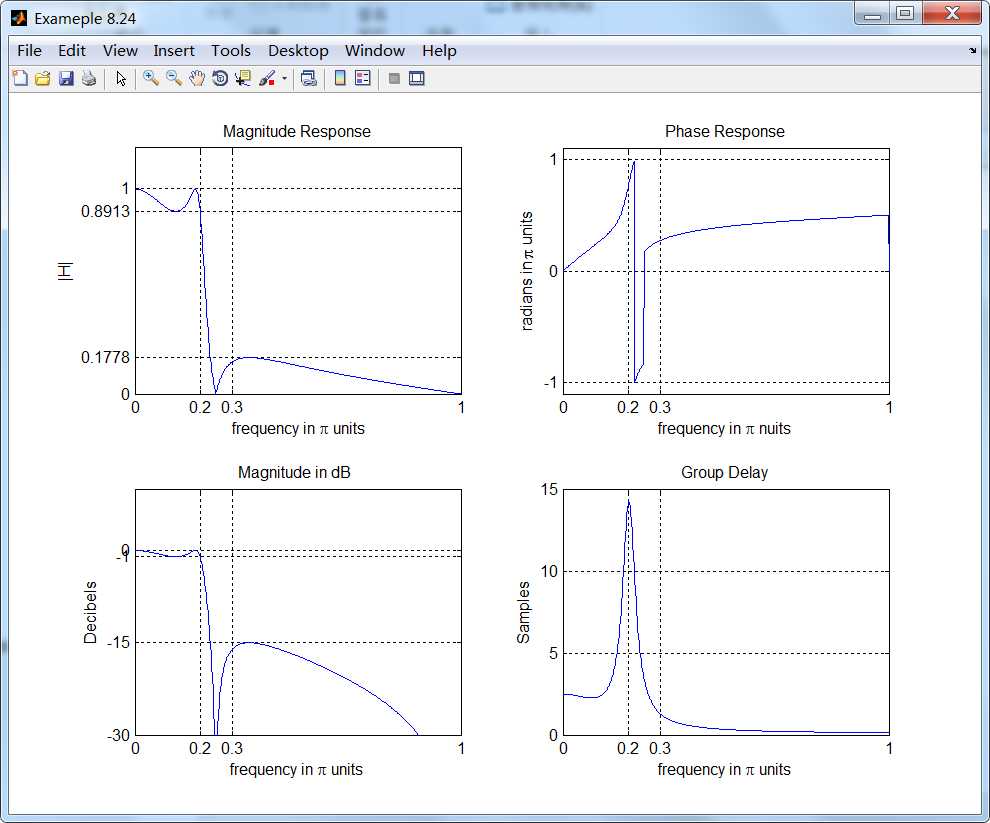Click the MATLAB logo in title bar
Screen dimensions: 990x823
(20, 18)
